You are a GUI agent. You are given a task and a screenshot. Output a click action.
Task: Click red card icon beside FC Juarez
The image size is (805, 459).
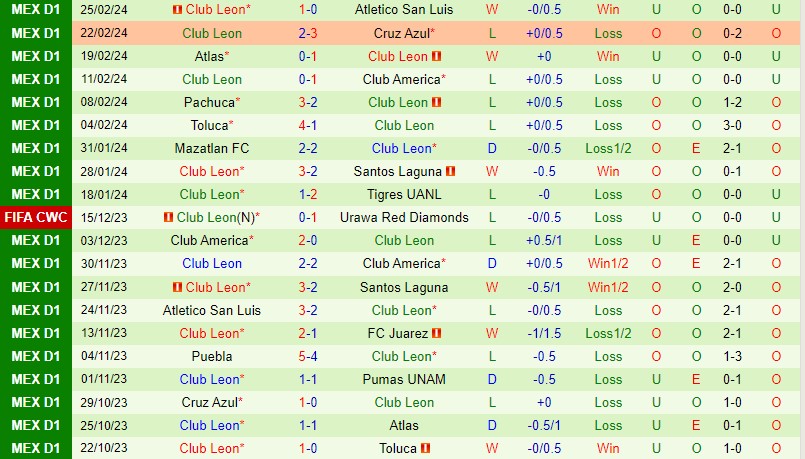point(437,333)
